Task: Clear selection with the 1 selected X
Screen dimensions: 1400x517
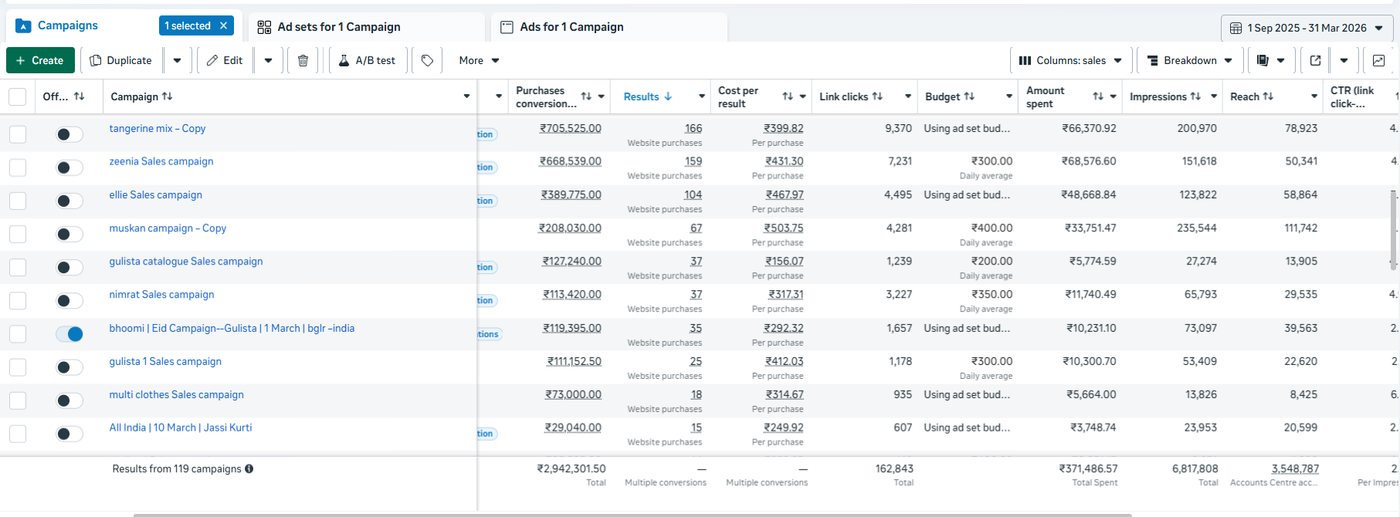Action: (x=223, y=26)
